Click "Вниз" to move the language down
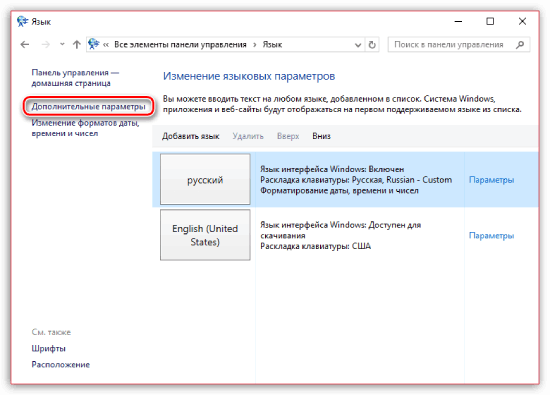Viewport: 550px width, 395px height. (321, 136)
